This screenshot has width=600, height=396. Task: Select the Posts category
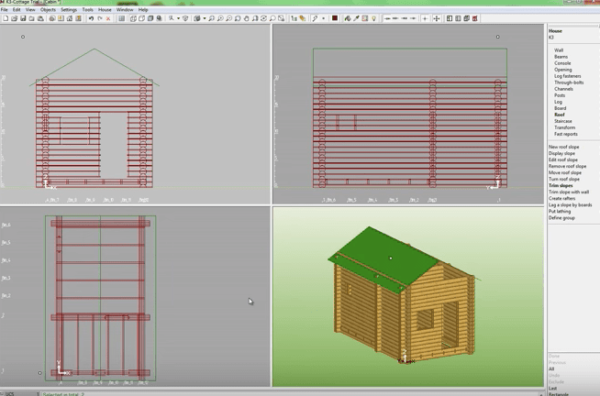559,95
